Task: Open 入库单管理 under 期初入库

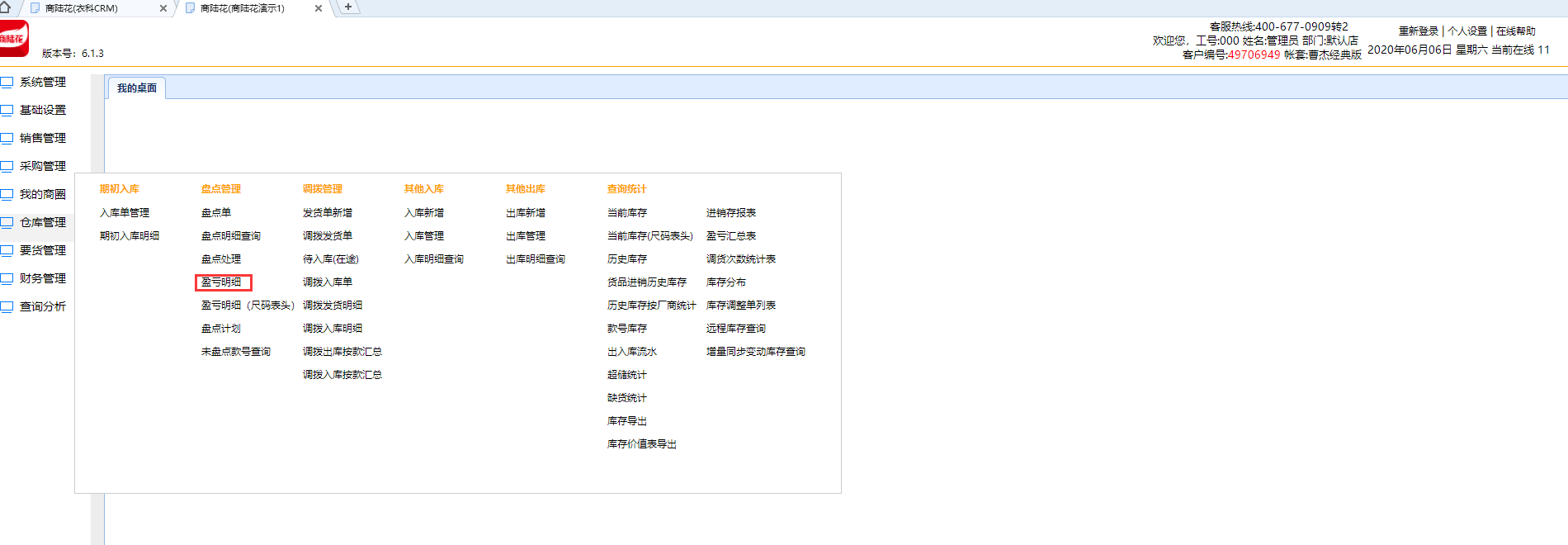Action: click(125, 213)
